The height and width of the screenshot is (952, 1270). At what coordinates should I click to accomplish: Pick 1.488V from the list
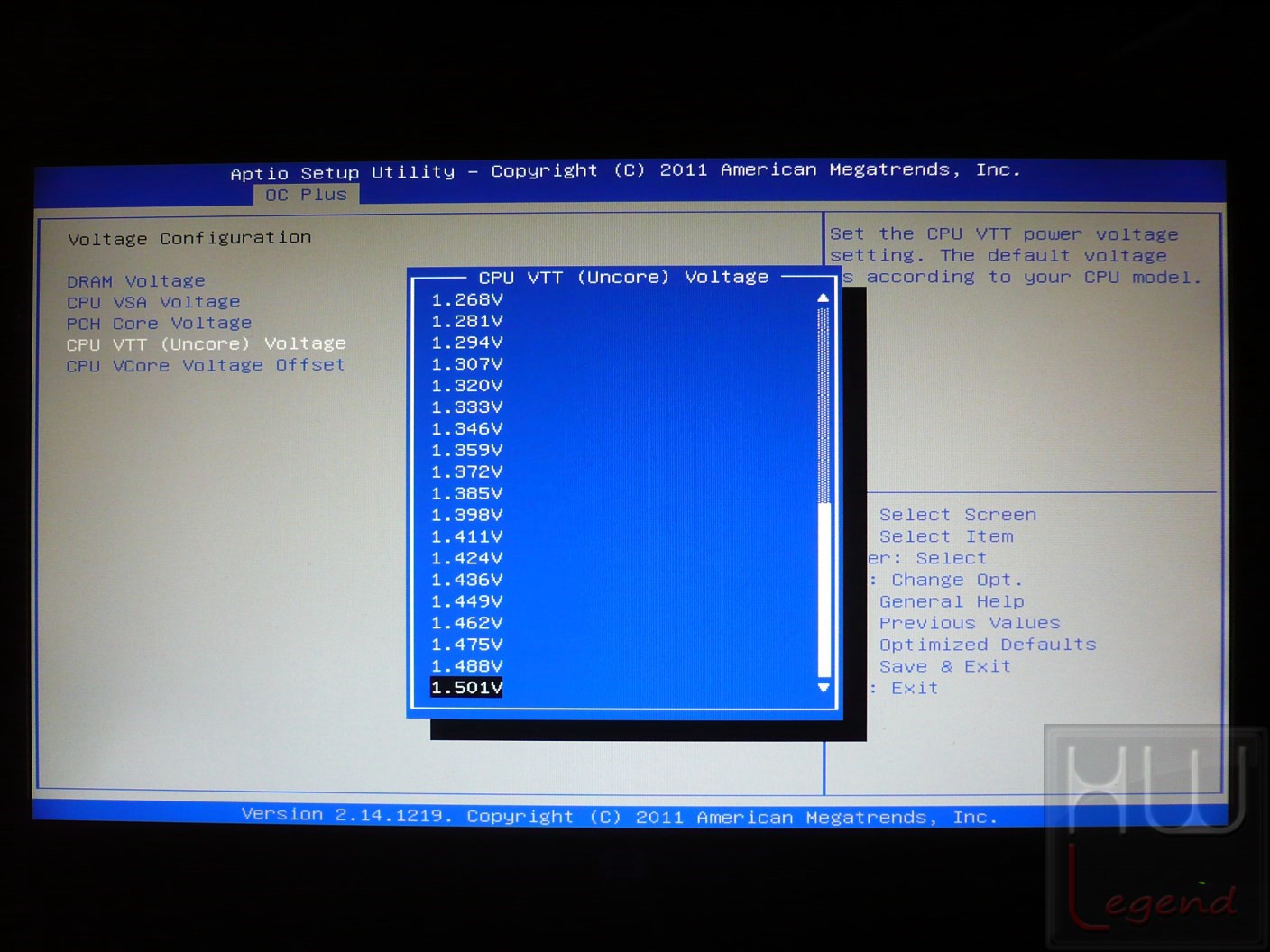[467, 666]
